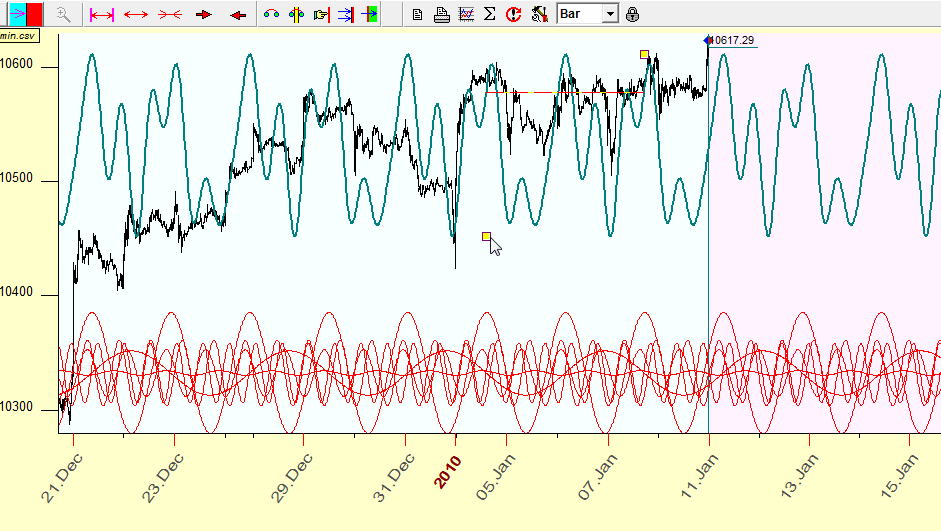Click the printer icon
Viewport: 941px width, 531px height.
[441, 14]
